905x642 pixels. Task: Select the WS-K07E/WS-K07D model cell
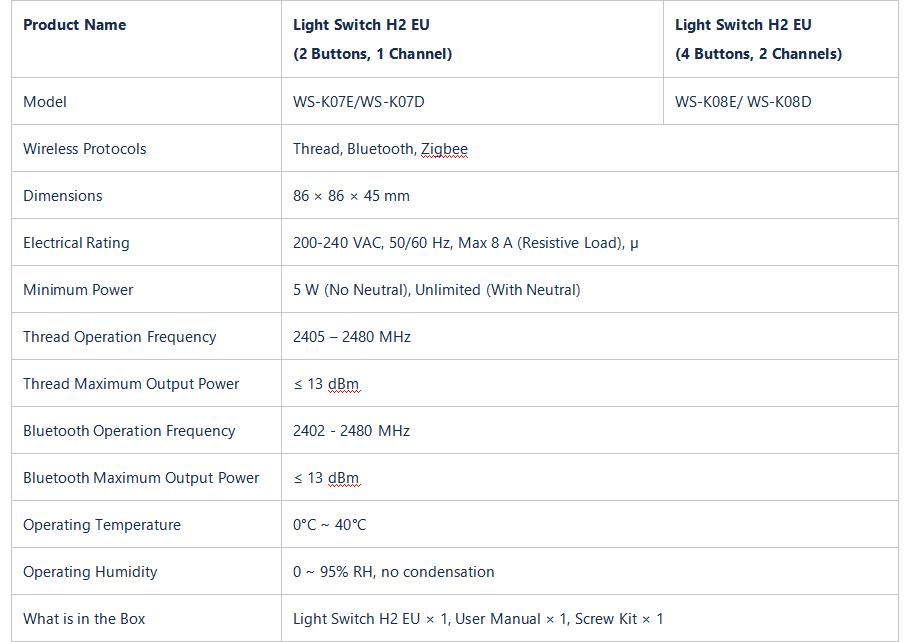(x=366, y=102)
